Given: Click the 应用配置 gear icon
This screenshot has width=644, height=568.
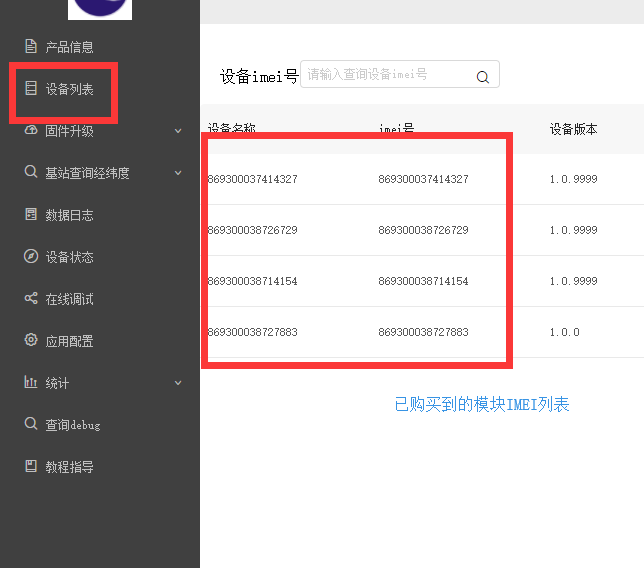Looking at the screenshot, I should coord(31,341).
